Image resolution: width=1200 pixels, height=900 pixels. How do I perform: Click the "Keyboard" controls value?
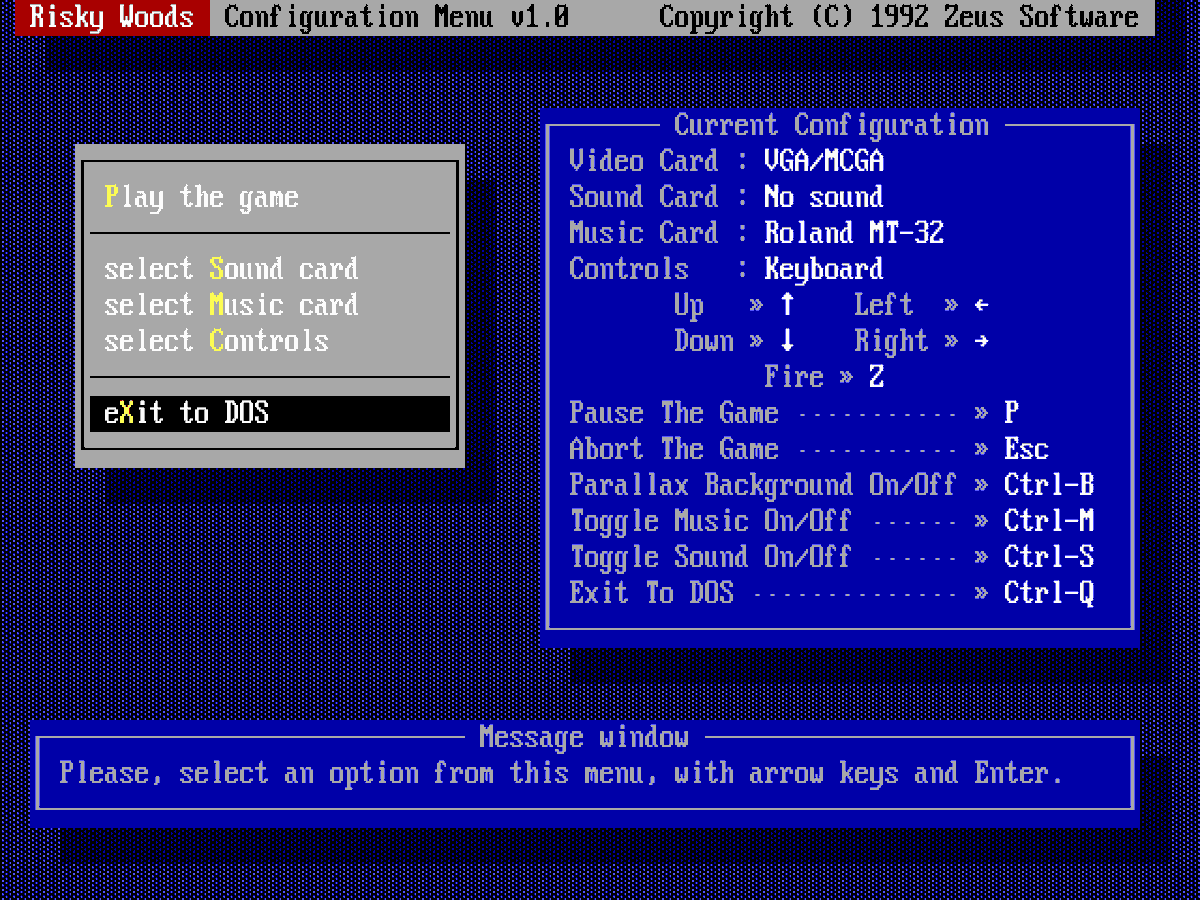(824, 269)
